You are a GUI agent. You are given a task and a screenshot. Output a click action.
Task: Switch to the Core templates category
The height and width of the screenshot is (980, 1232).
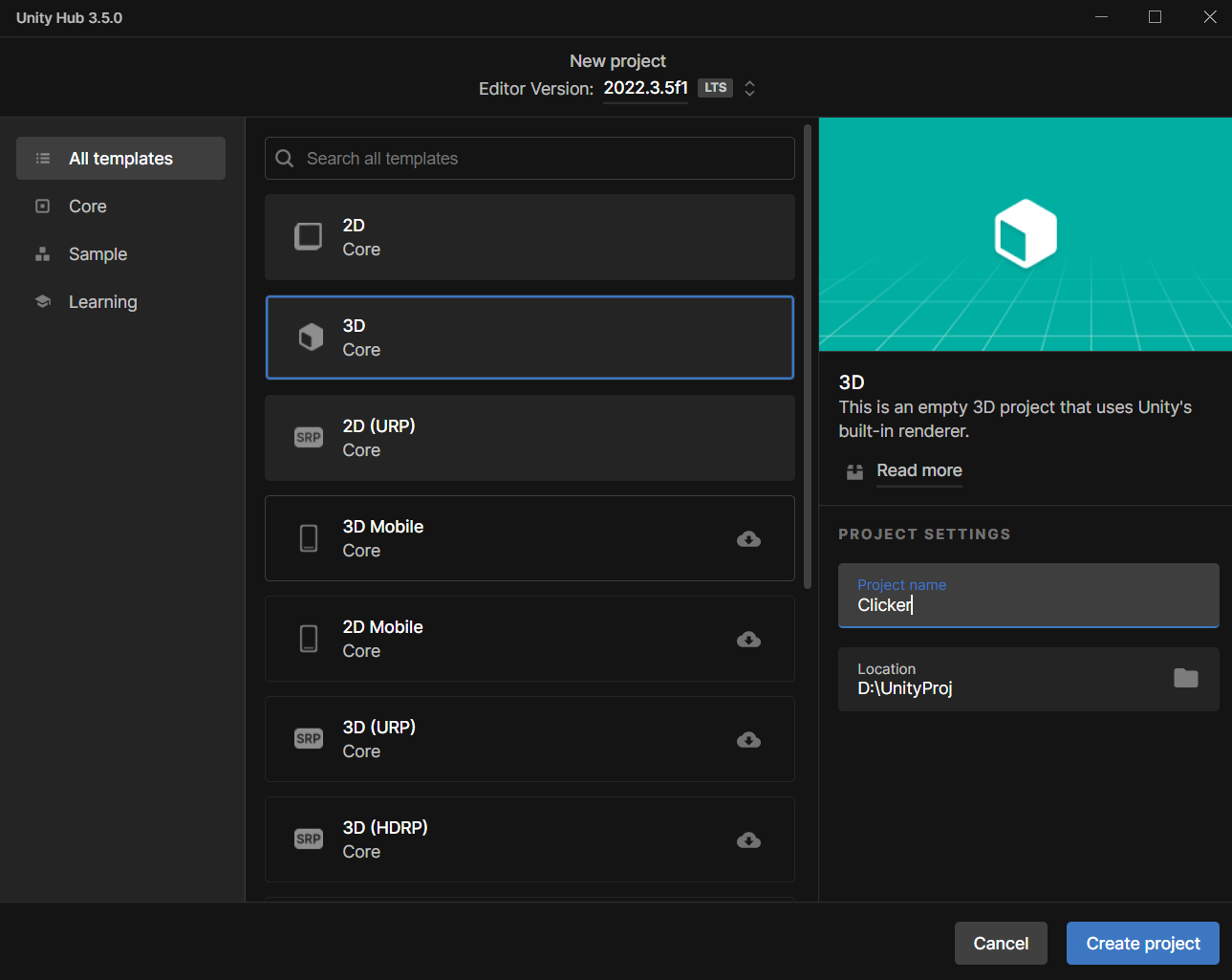pos(88,207)
